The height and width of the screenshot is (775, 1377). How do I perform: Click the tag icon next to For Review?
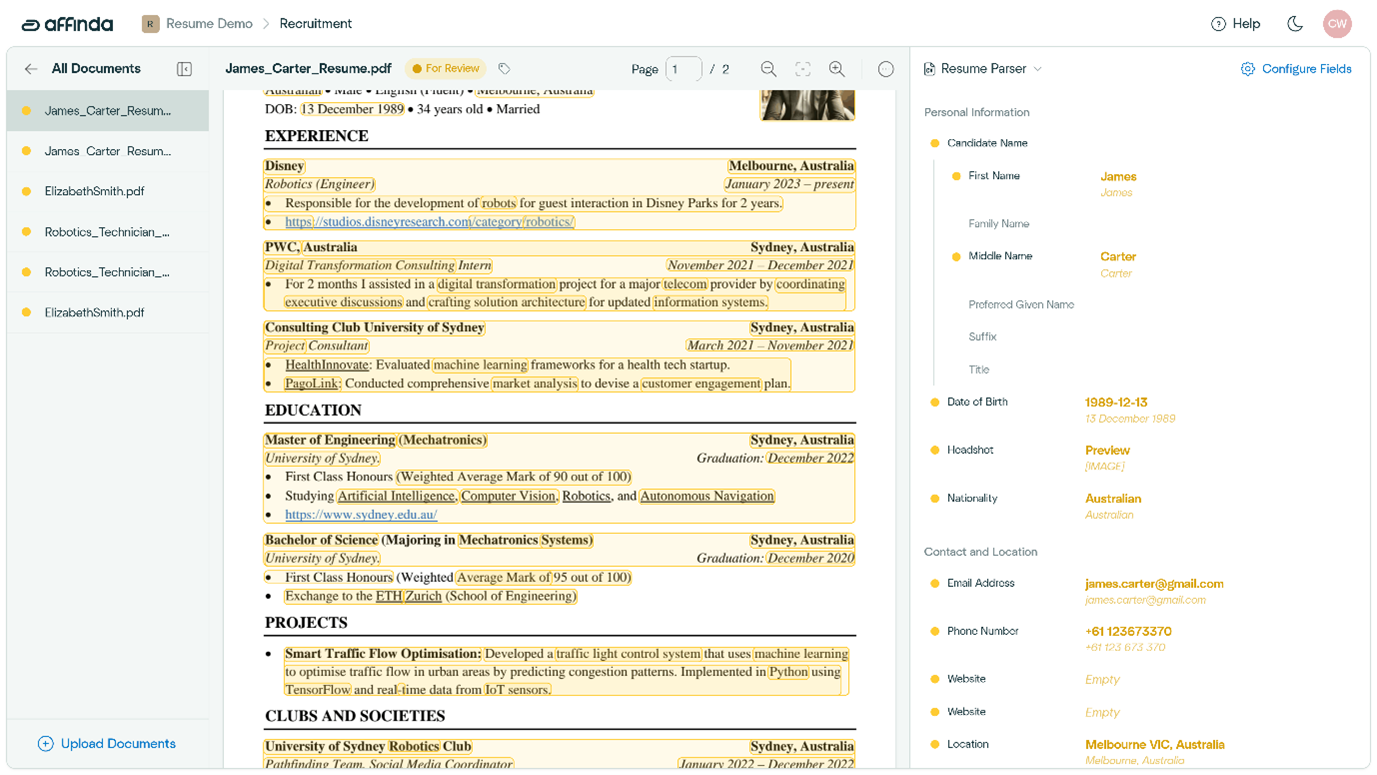504,69
